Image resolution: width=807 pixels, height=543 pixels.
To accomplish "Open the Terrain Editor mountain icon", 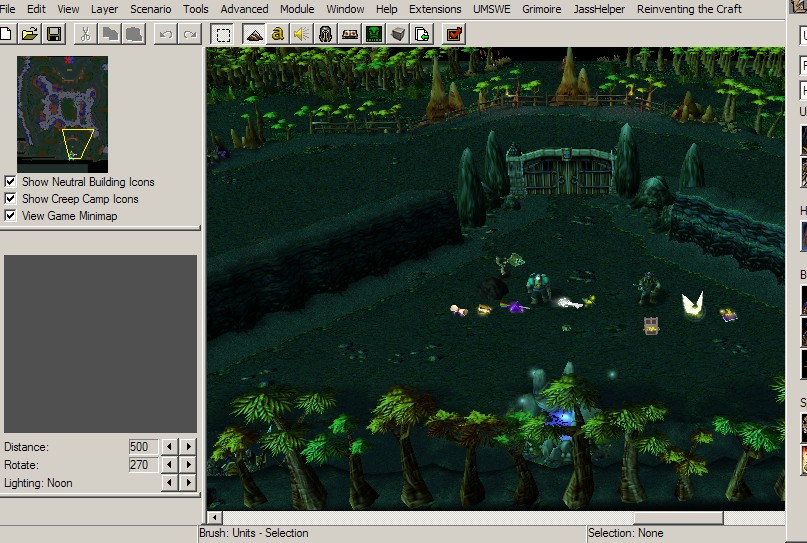I will 254,34.
